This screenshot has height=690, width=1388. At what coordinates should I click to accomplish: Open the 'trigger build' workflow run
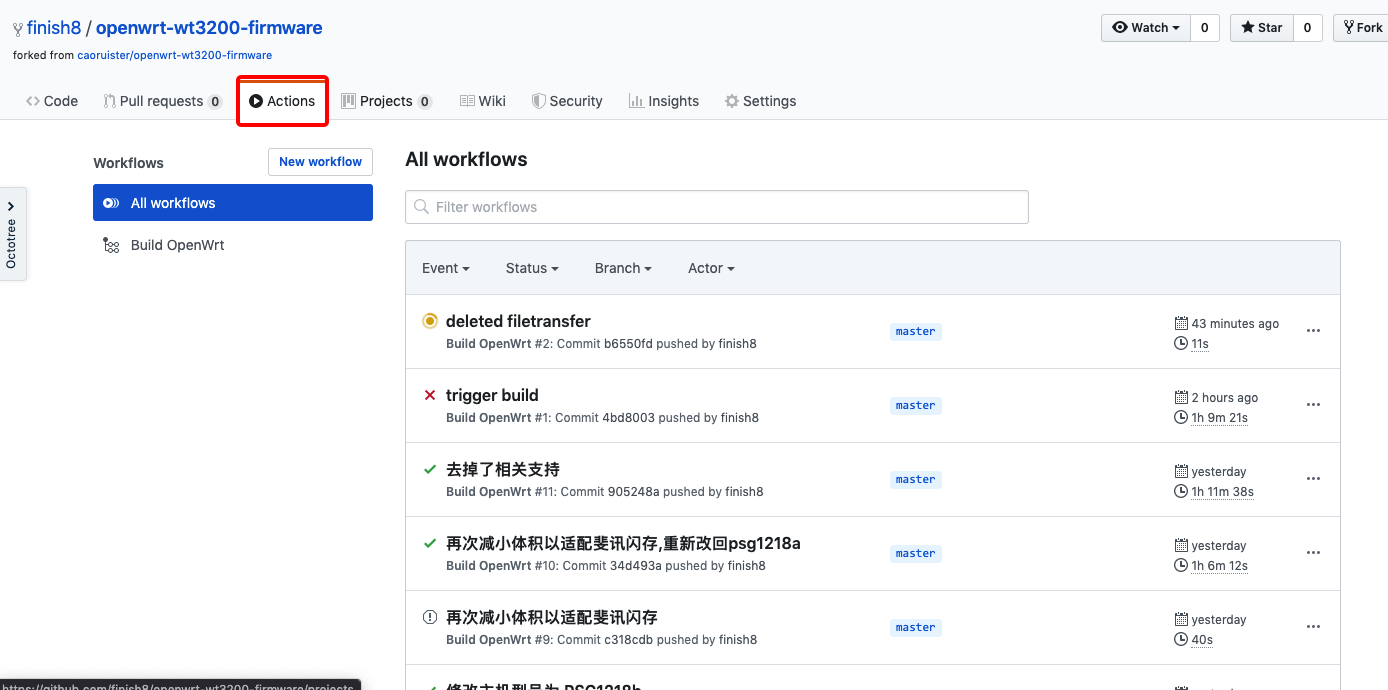coord(492,395)
